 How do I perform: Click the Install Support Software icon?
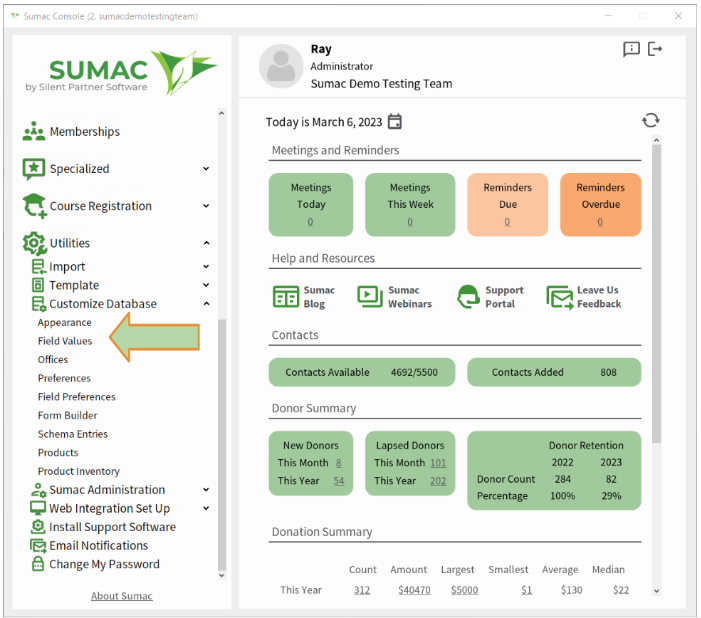coord(38,527)
